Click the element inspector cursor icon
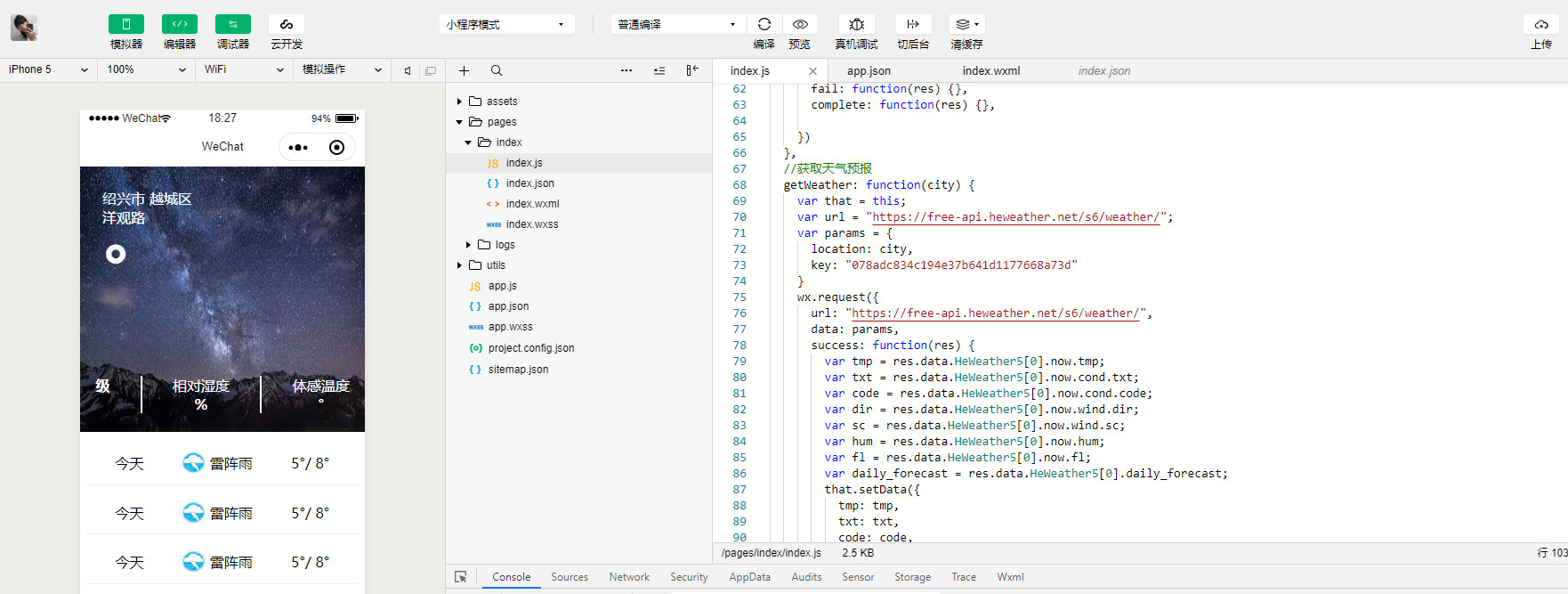 461,577
